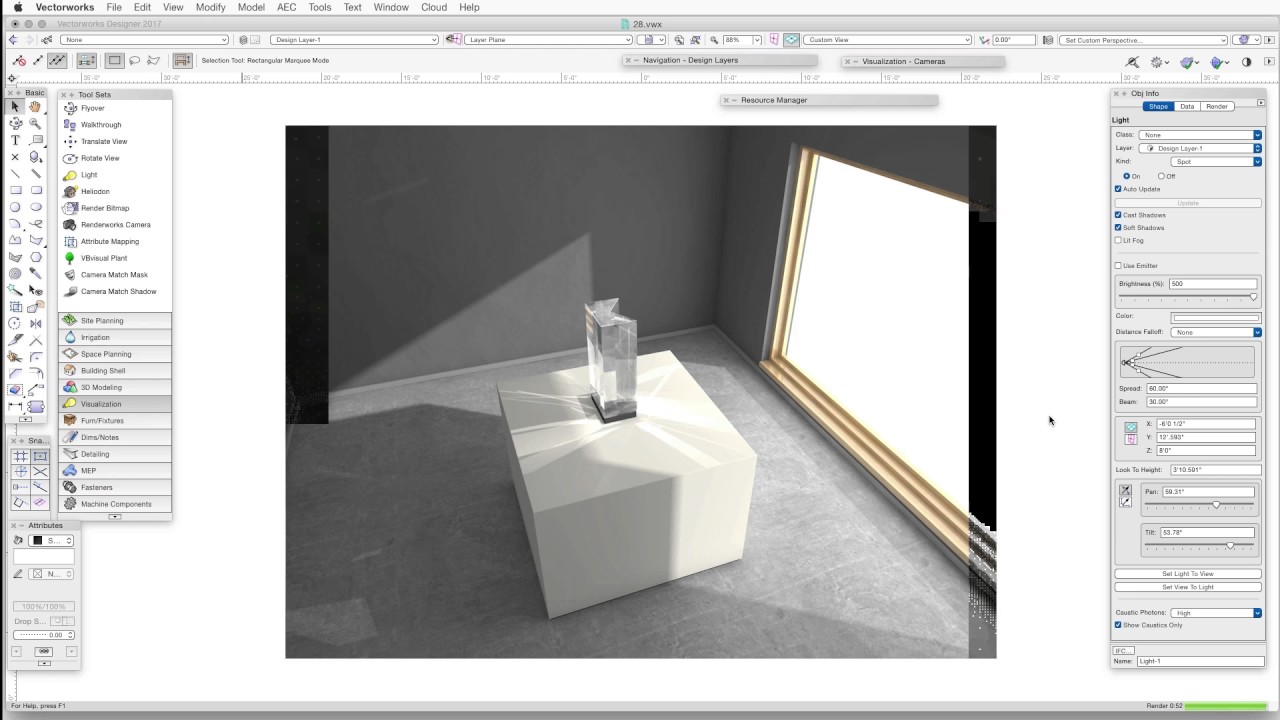Open the light Kind dropdown

coord(1216,161)
